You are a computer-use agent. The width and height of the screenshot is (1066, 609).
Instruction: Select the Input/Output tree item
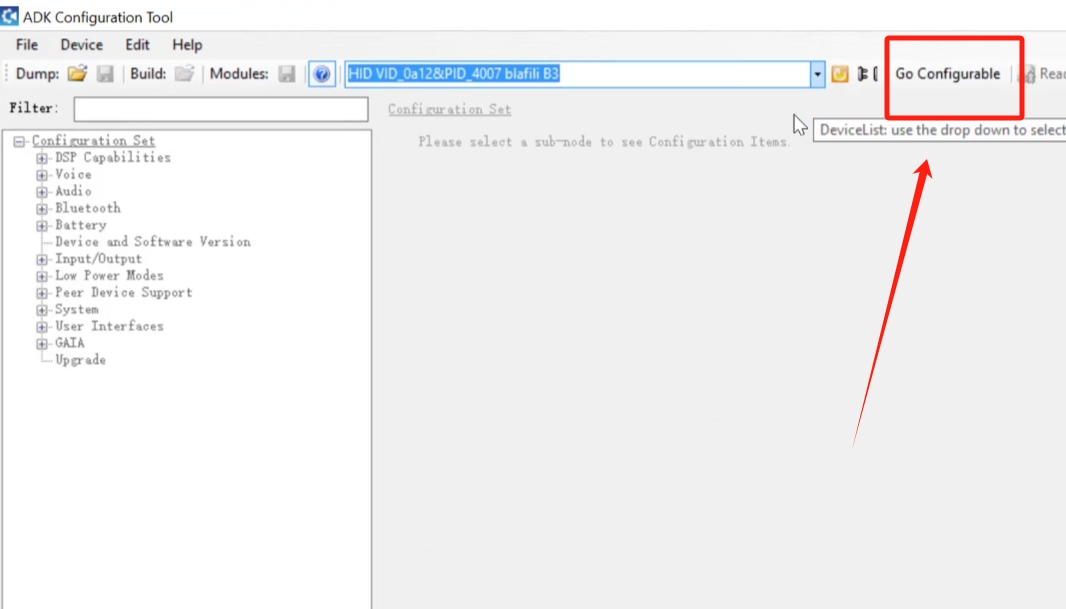[x=99, y=259]
